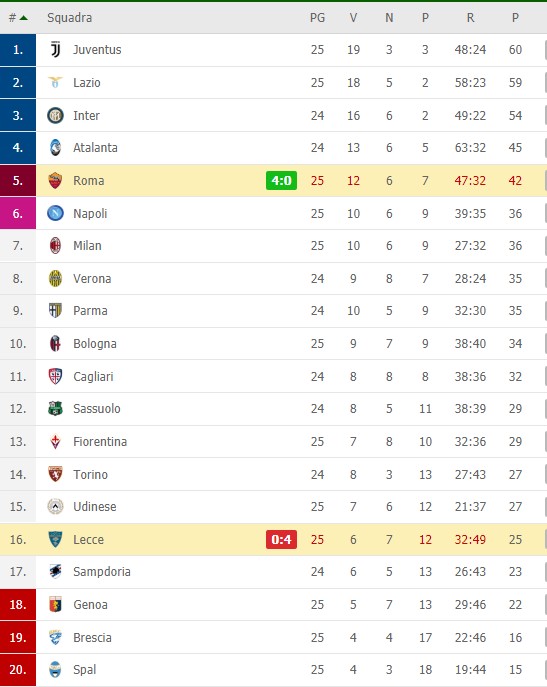Screen dimensions: 547x687
Task: Click the Genoa club crest icon
Action: pos(55,605)
